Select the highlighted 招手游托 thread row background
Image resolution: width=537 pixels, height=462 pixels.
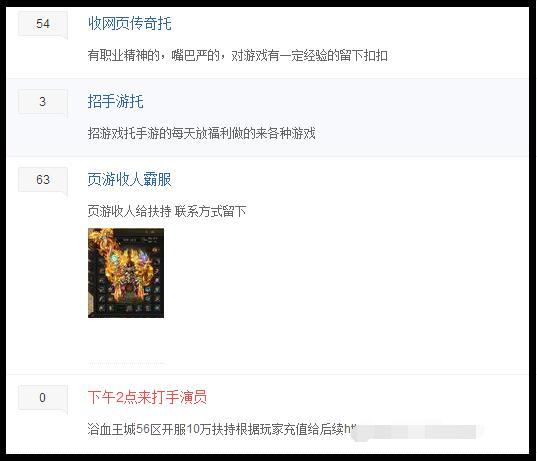coord(268,117)
